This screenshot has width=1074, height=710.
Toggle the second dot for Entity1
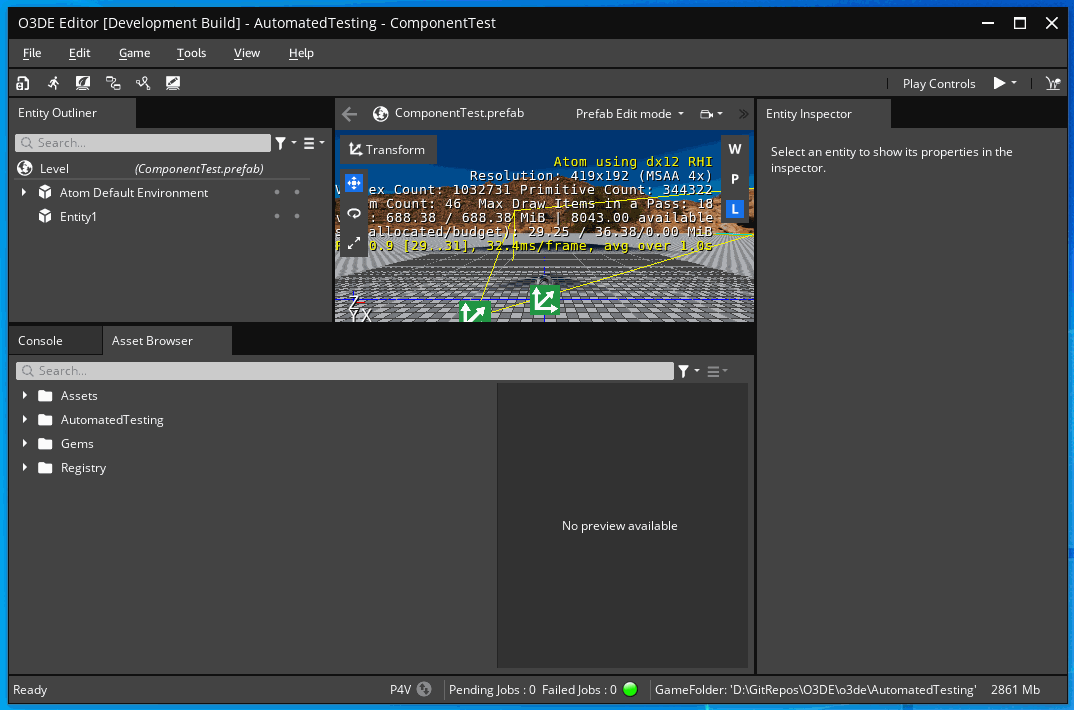297,216
